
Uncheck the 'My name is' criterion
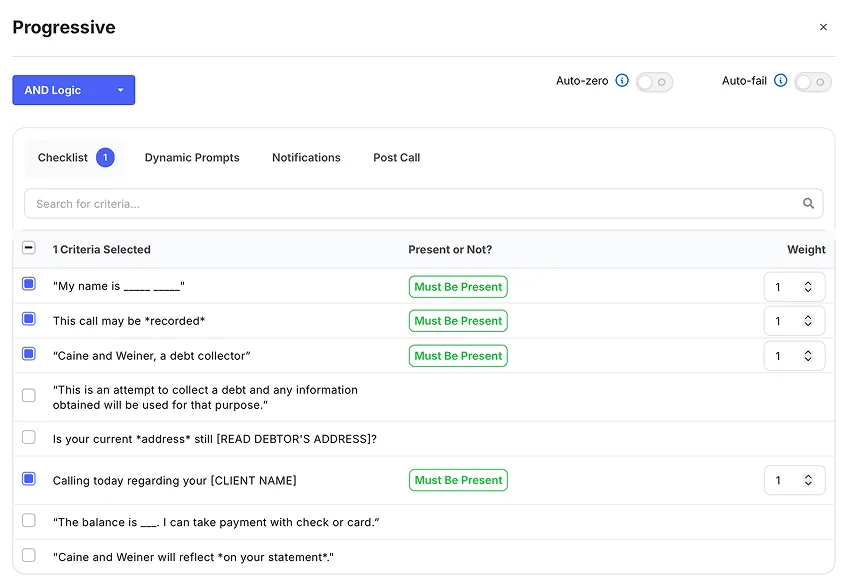pos(29,285)
